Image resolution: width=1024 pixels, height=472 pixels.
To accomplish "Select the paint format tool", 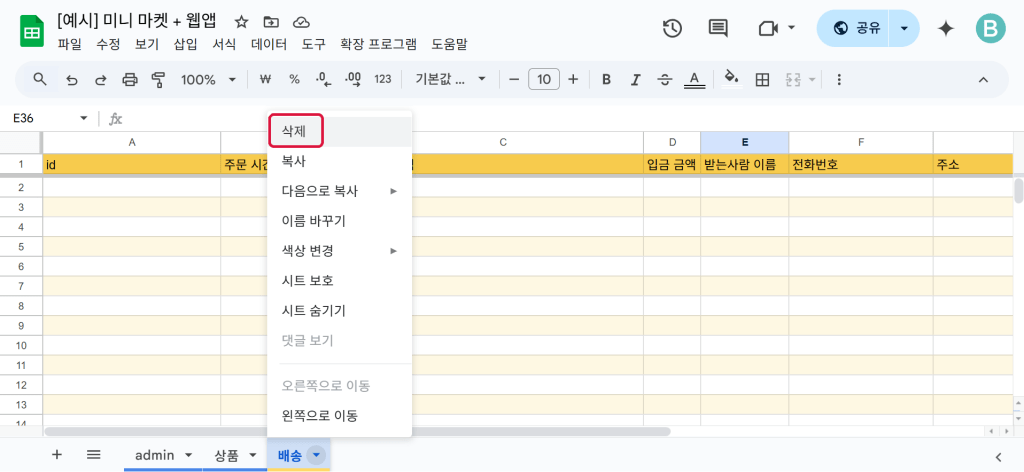I will tap(157, 79).
